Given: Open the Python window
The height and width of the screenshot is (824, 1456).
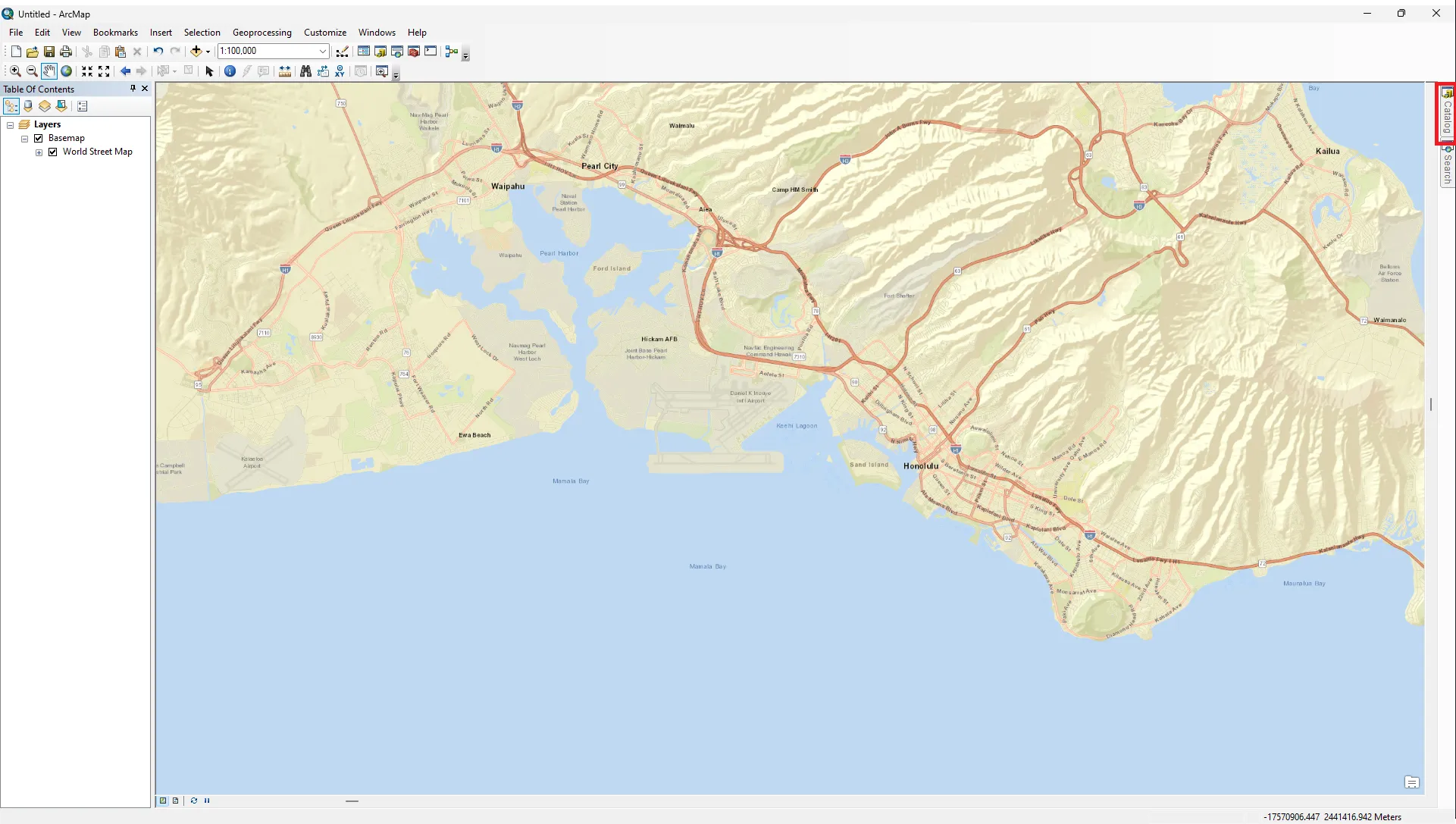Looking at the screenshot, I should 431,52.
